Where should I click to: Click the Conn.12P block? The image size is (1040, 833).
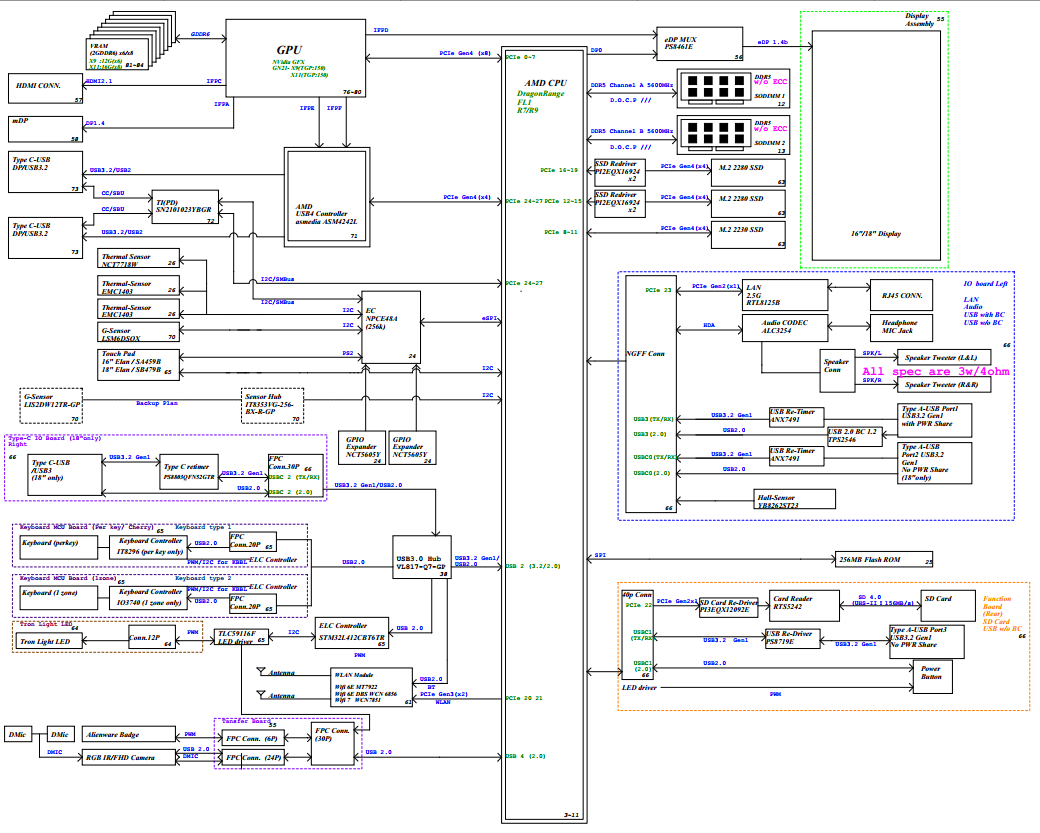click(152, 637)
